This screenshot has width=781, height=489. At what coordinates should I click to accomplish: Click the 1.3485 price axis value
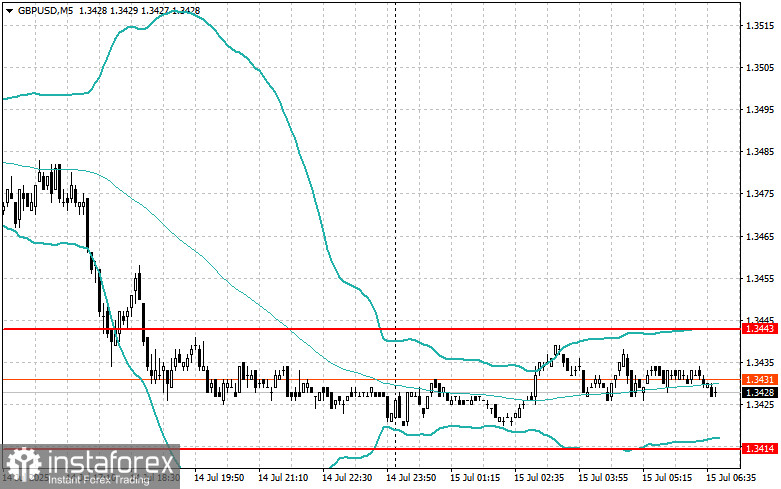point(760,152)
